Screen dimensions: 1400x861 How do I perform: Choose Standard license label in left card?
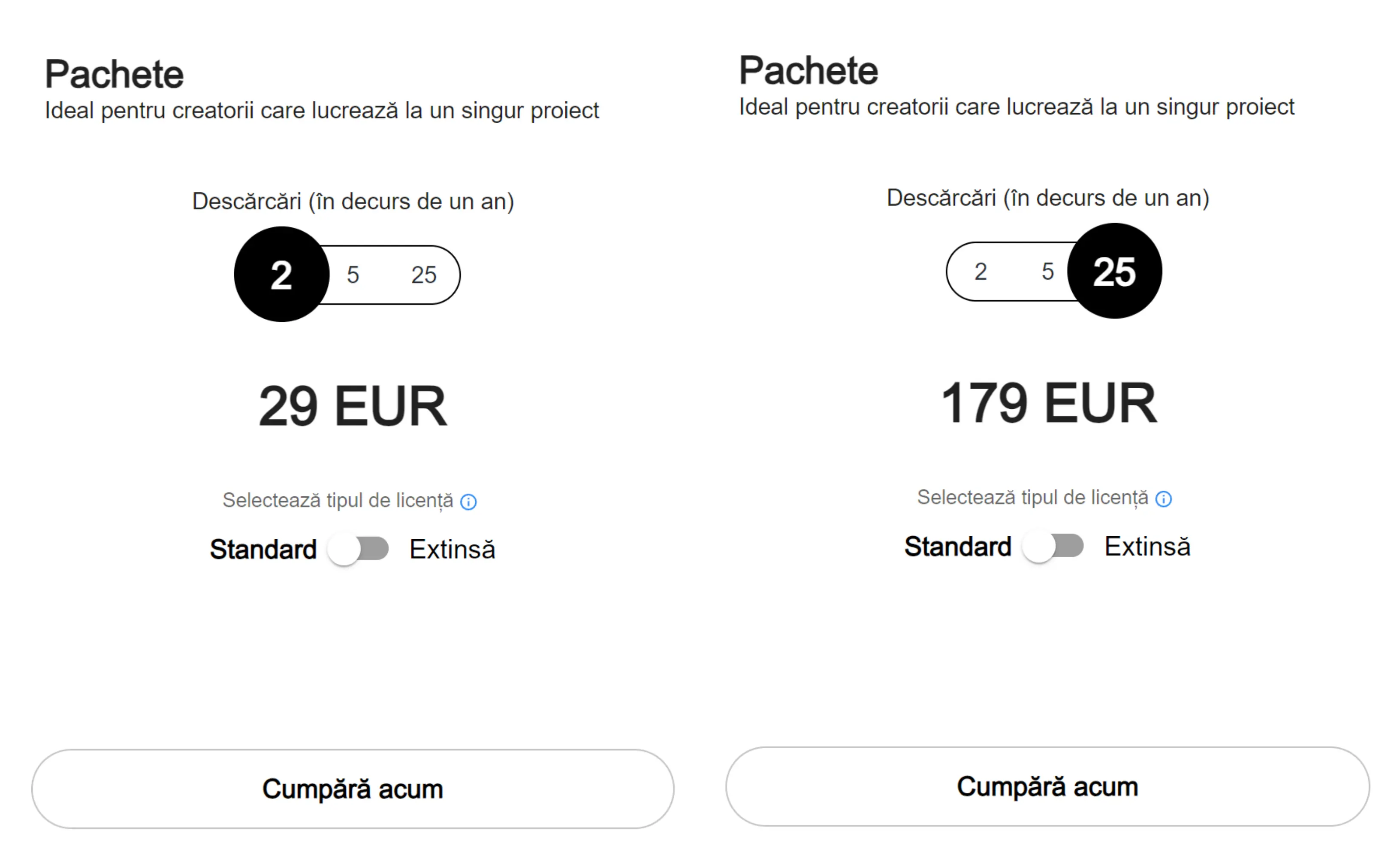(x=263, y=550)
